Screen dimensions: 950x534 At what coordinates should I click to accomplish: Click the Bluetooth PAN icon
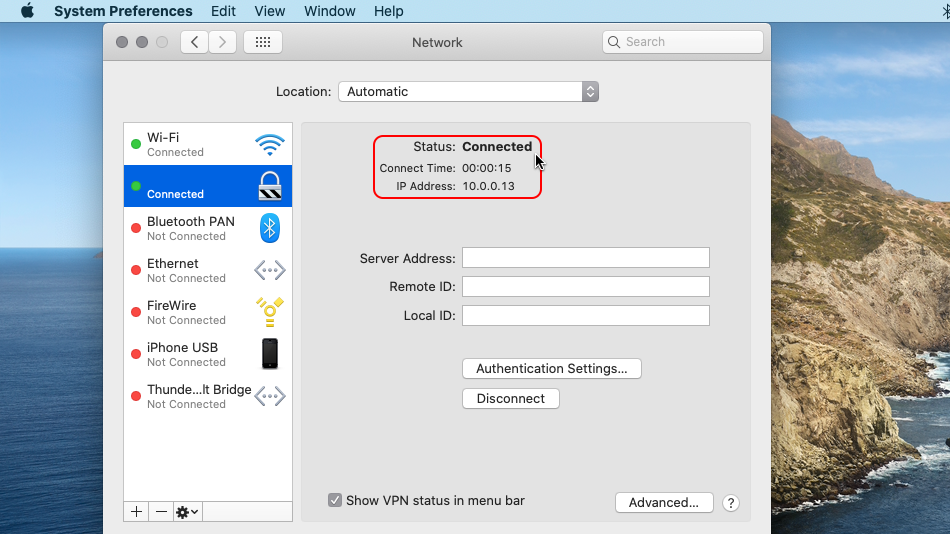pyautogui.click(x=269, y=228)
